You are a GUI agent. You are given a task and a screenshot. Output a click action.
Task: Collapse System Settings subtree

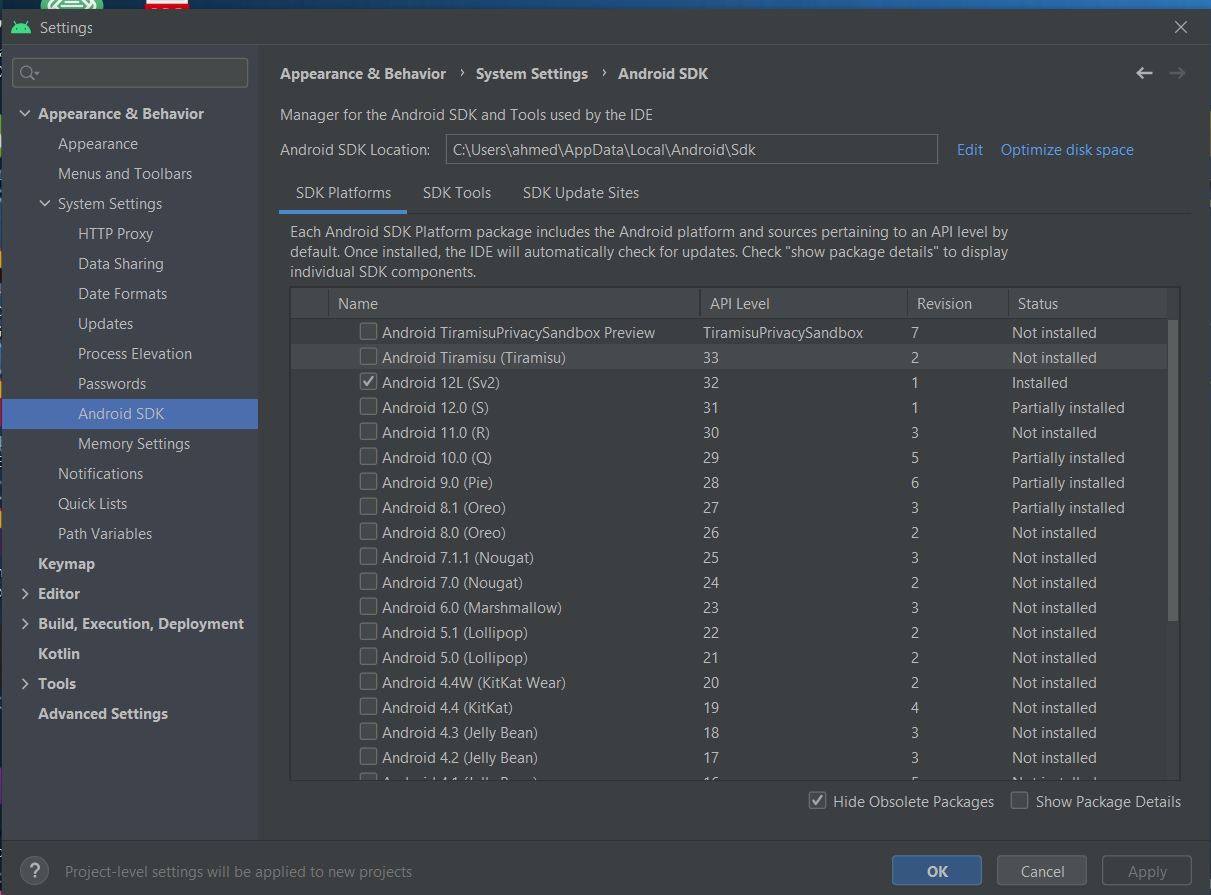point(44,204)
